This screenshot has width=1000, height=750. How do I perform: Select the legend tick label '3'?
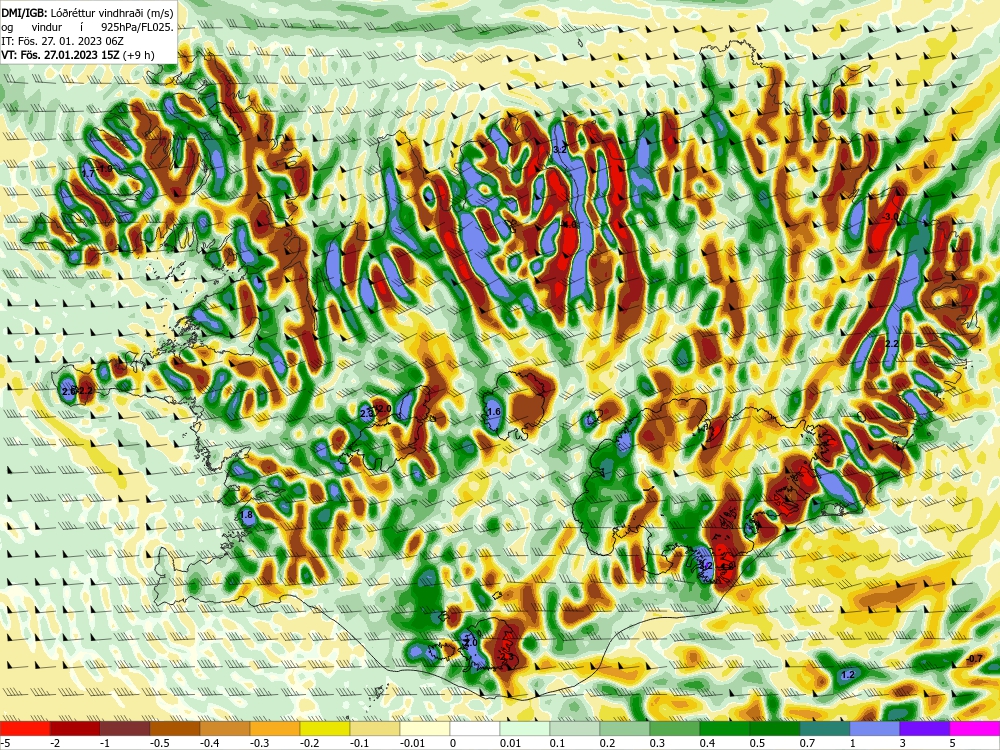(901, 743)
